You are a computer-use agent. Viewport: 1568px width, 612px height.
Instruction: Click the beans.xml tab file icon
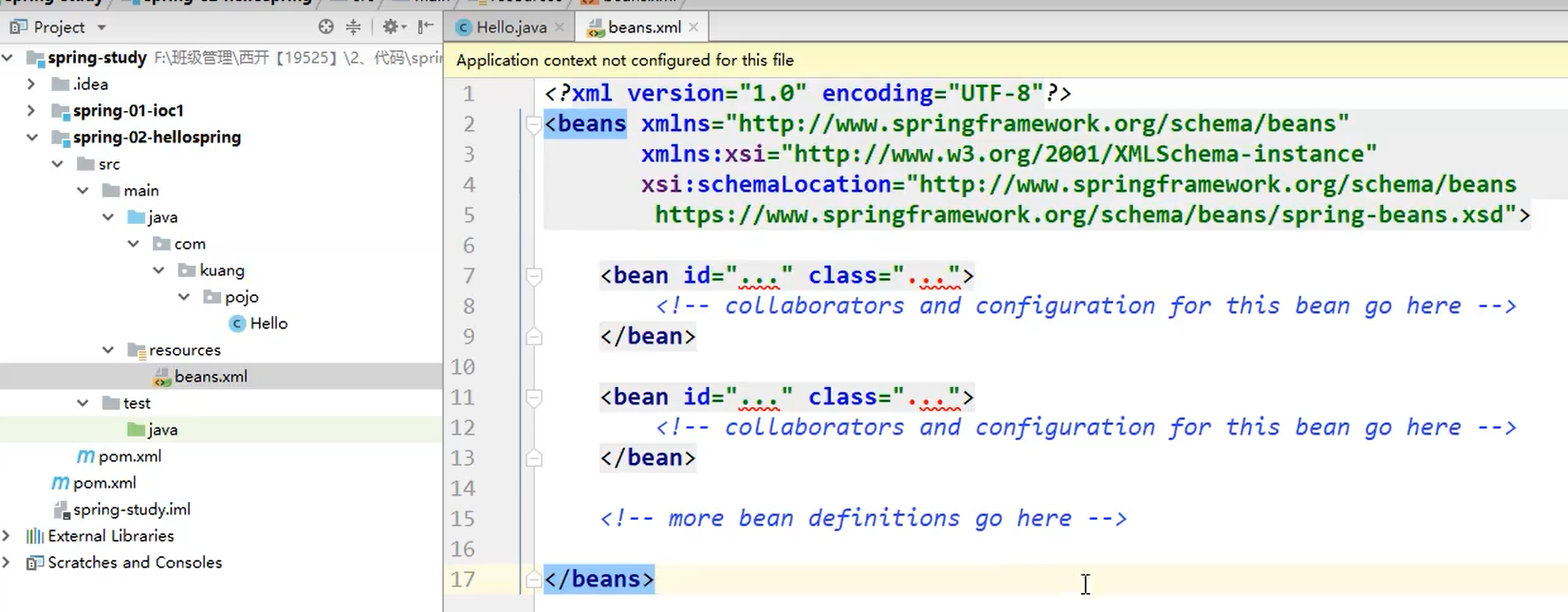click(x=595, y=28)
